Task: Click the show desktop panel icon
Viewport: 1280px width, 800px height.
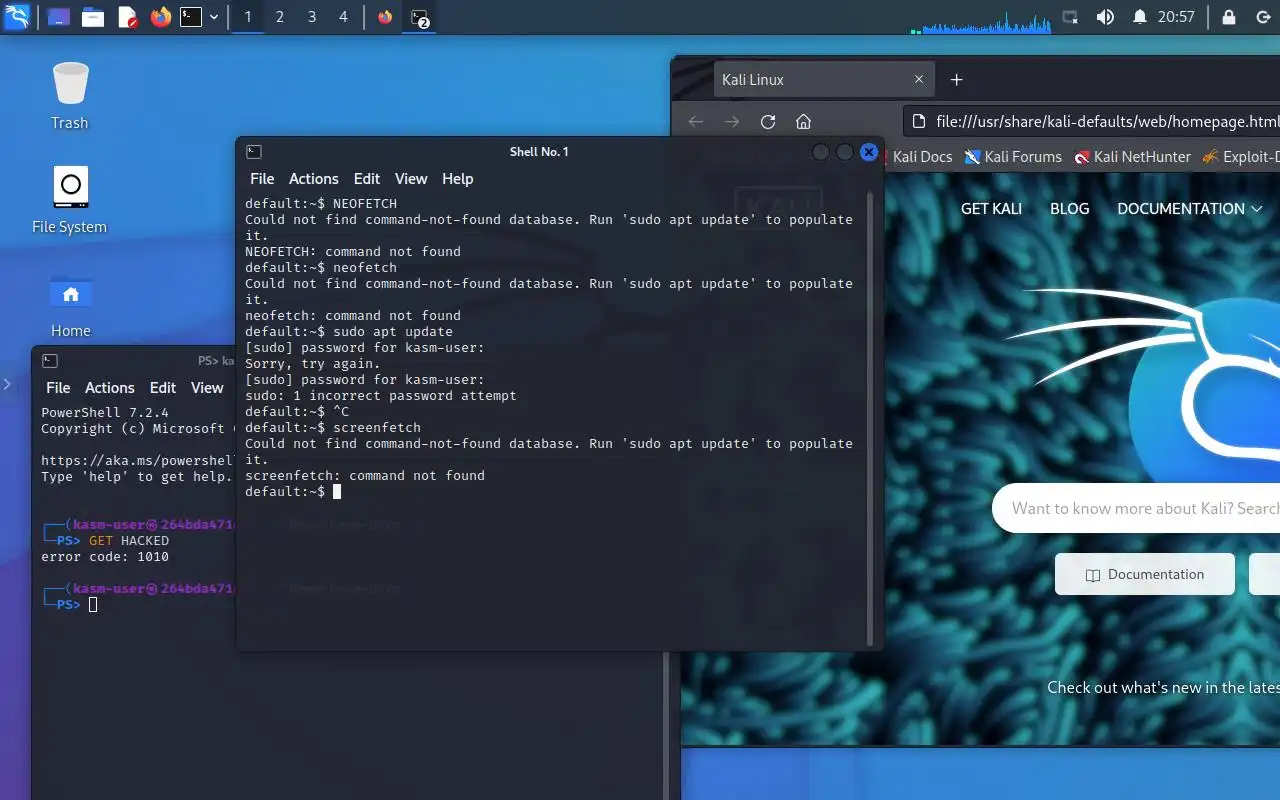Action: click(59, 17)
